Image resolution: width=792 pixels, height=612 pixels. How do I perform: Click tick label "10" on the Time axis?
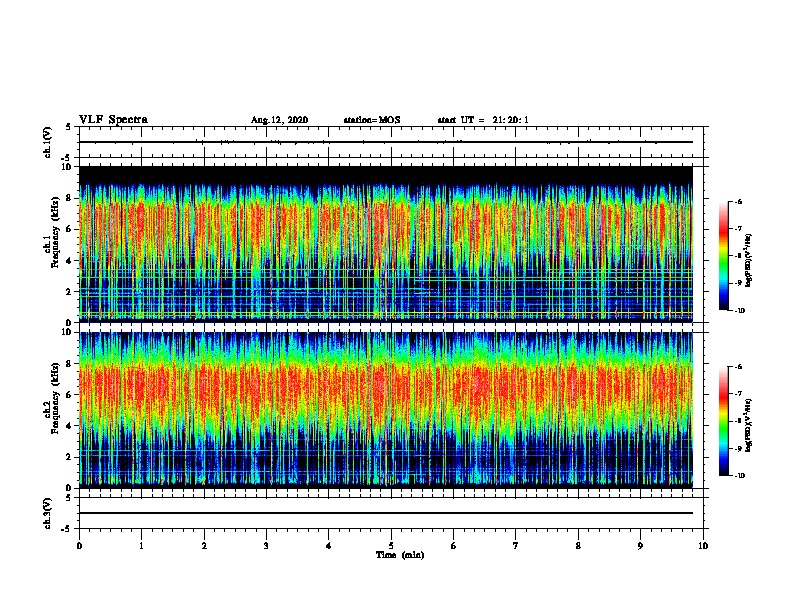tap(703, 546)
